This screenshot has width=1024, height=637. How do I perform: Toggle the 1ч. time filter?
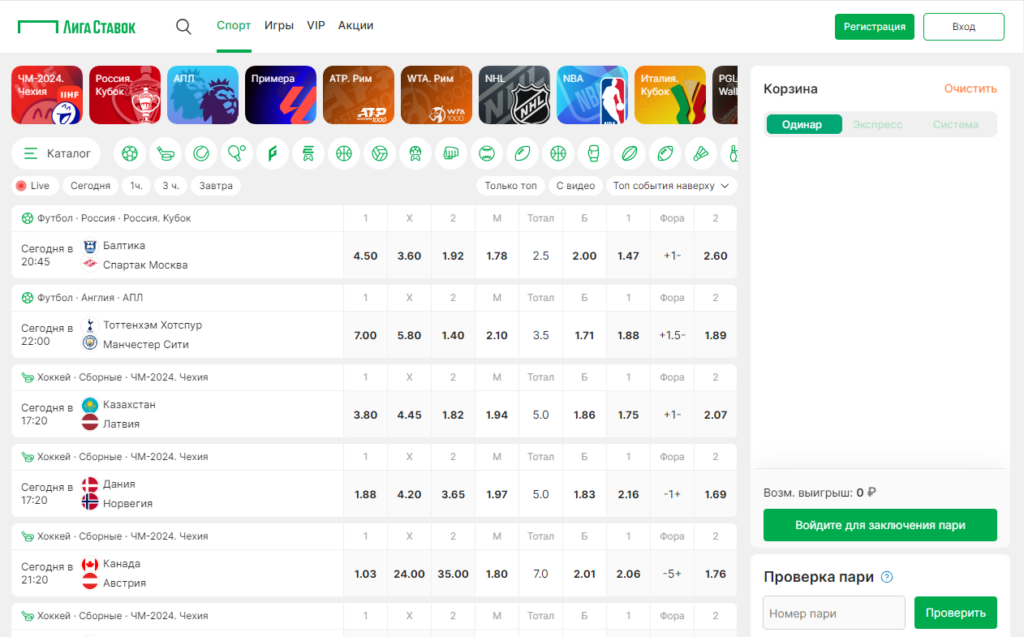point(136,186)
